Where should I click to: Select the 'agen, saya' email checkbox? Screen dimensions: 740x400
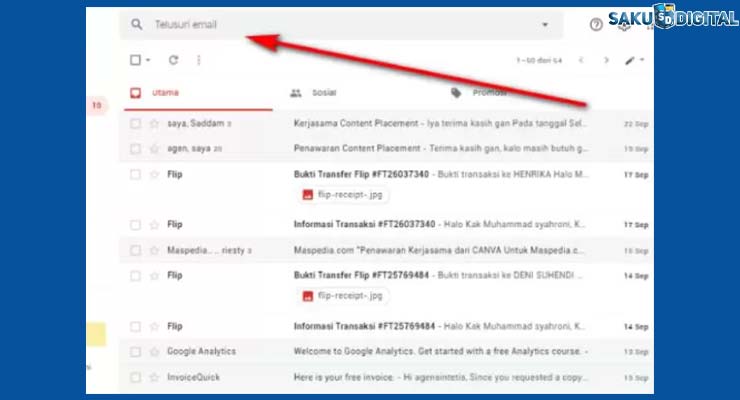pos(135,149)
